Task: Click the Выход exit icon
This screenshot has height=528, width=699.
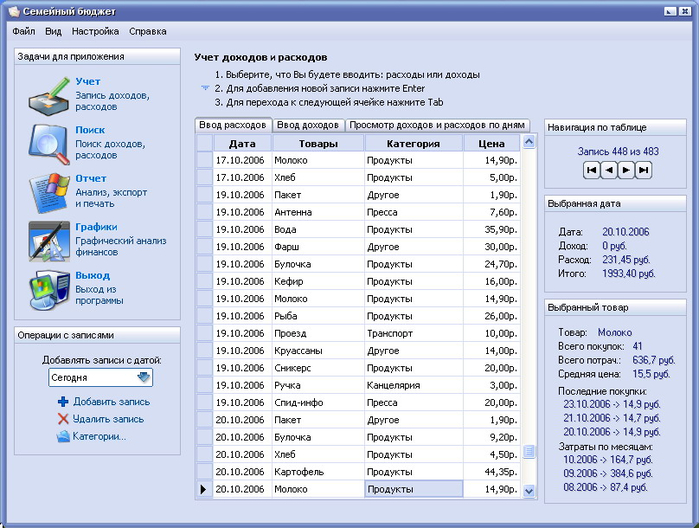Action: (x=47, y=288)
